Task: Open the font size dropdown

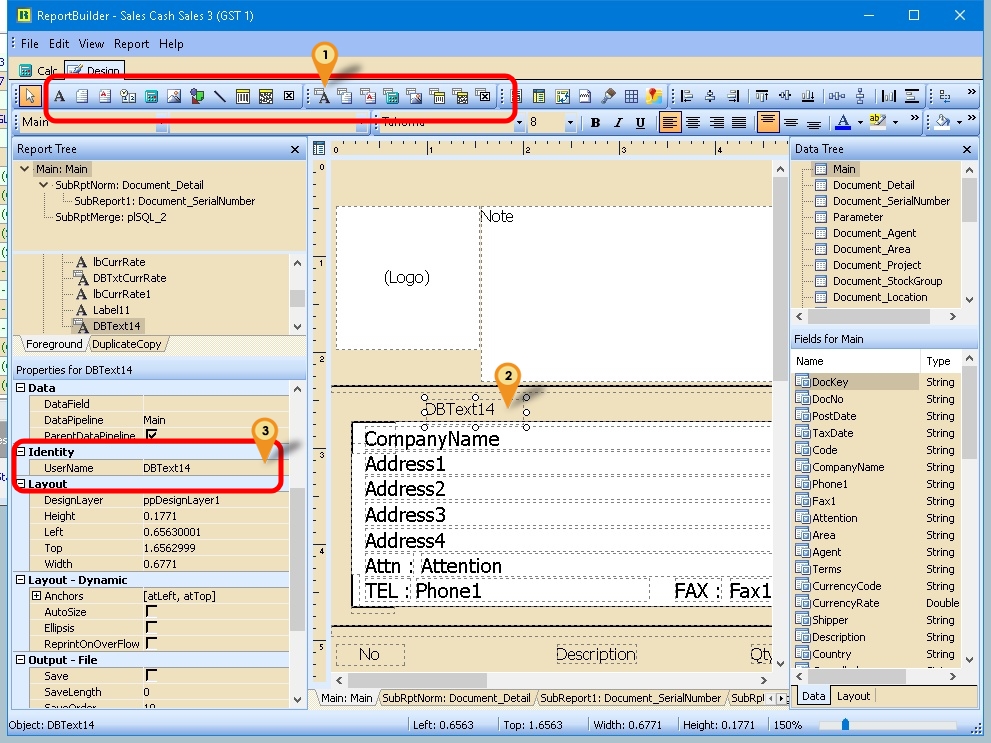Action: [x=571, y=123]
